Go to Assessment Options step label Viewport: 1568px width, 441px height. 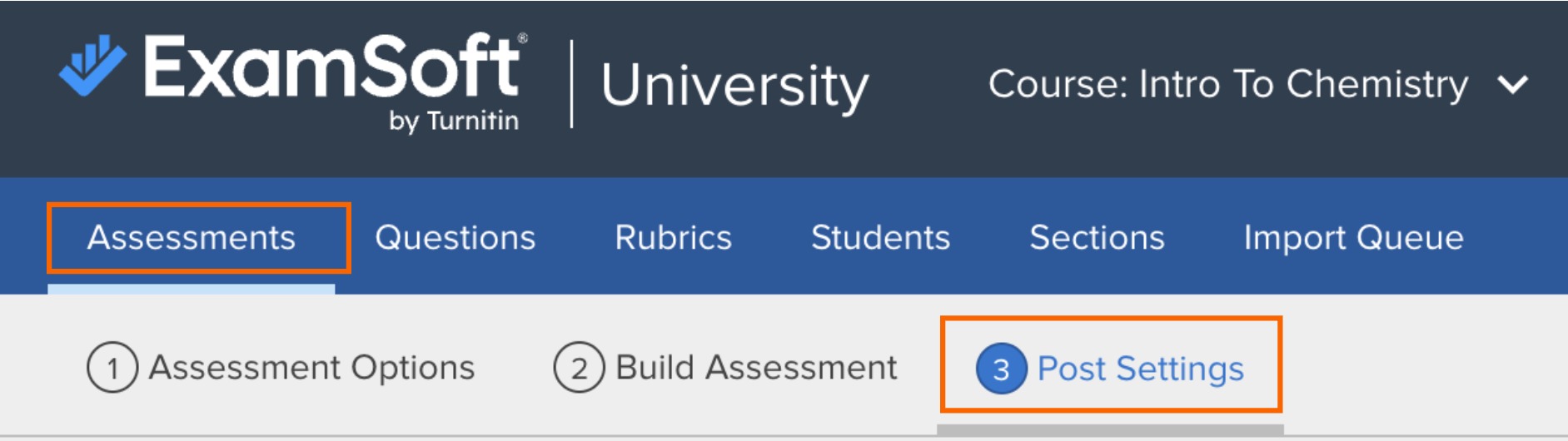pos(311,368)
